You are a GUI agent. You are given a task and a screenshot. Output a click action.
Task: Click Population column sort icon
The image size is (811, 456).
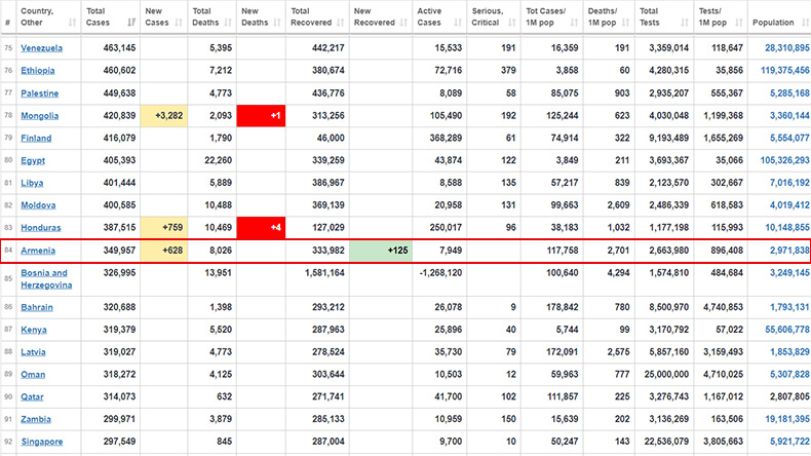click(x=805, y=22)
